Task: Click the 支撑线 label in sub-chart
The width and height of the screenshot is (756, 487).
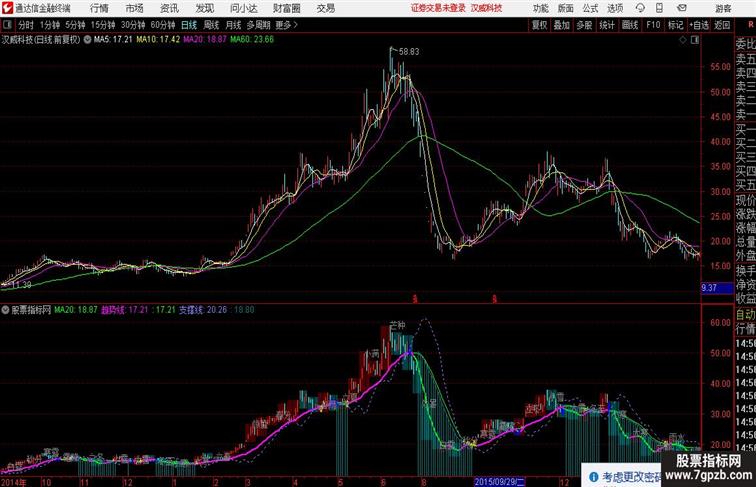Action: point(191,310)
